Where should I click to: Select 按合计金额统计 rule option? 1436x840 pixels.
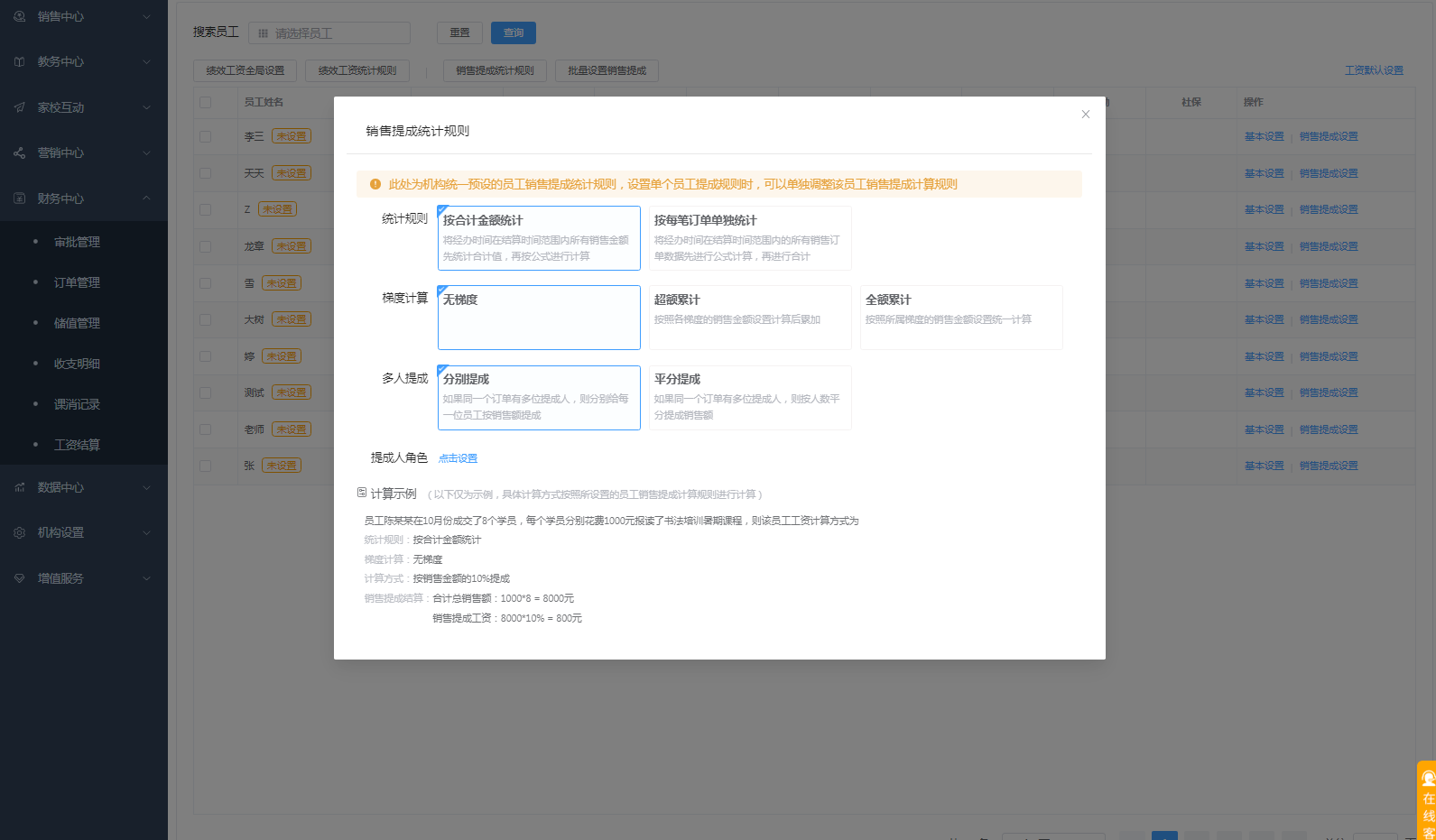[539, 238]
